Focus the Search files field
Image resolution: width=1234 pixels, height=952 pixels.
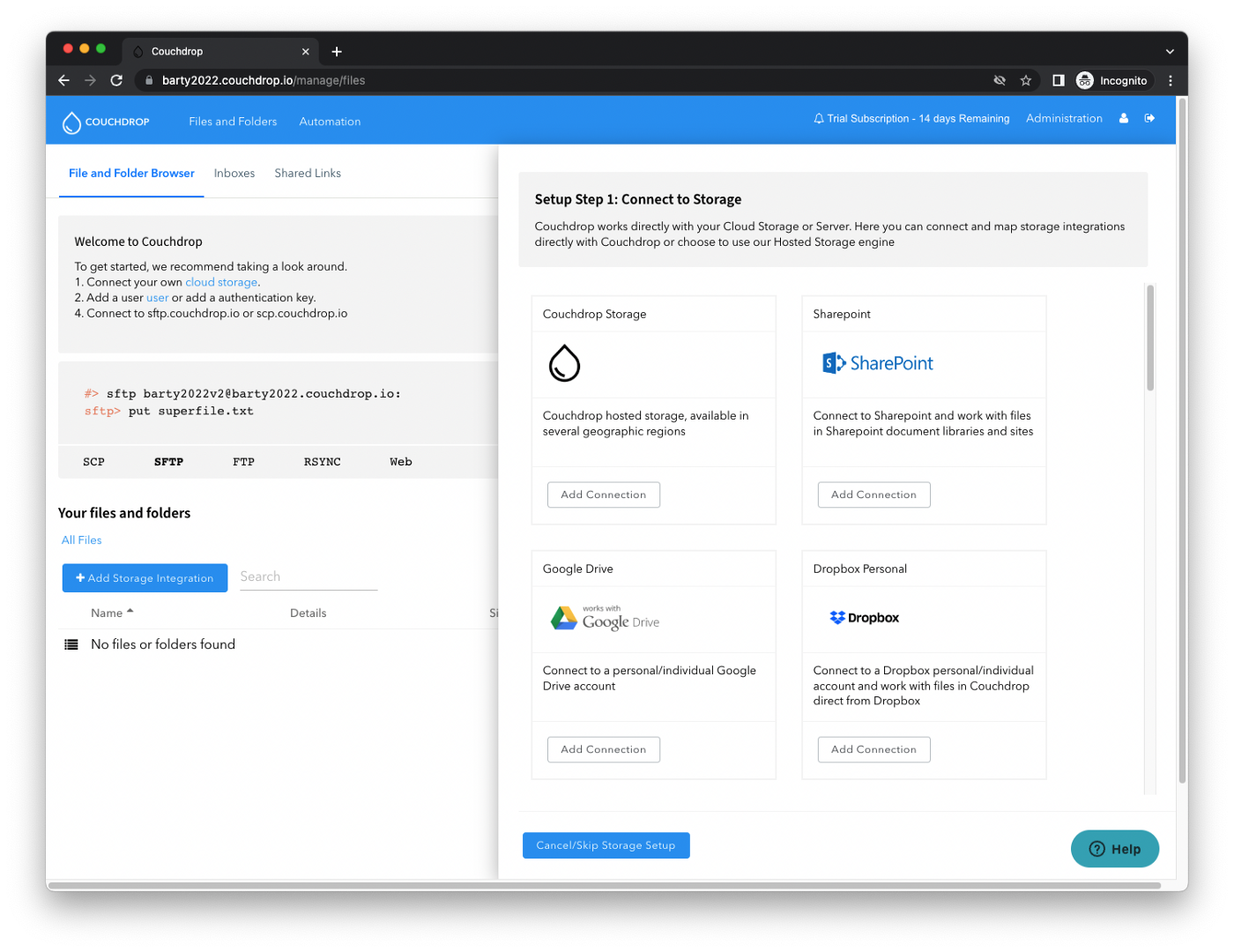pyautogui.click(x=308, y=576)
